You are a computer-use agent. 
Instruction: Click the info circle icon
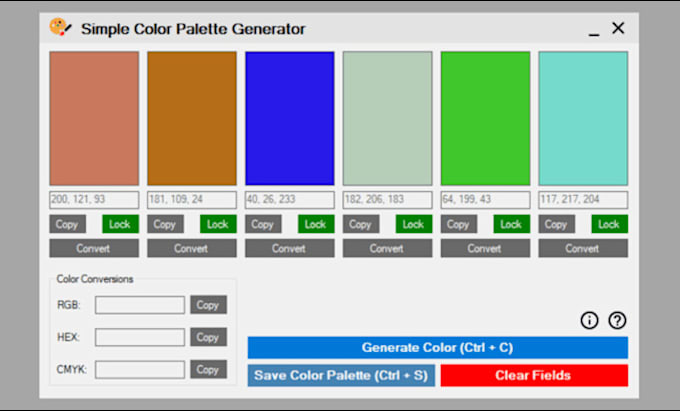[x=589, y=320]
